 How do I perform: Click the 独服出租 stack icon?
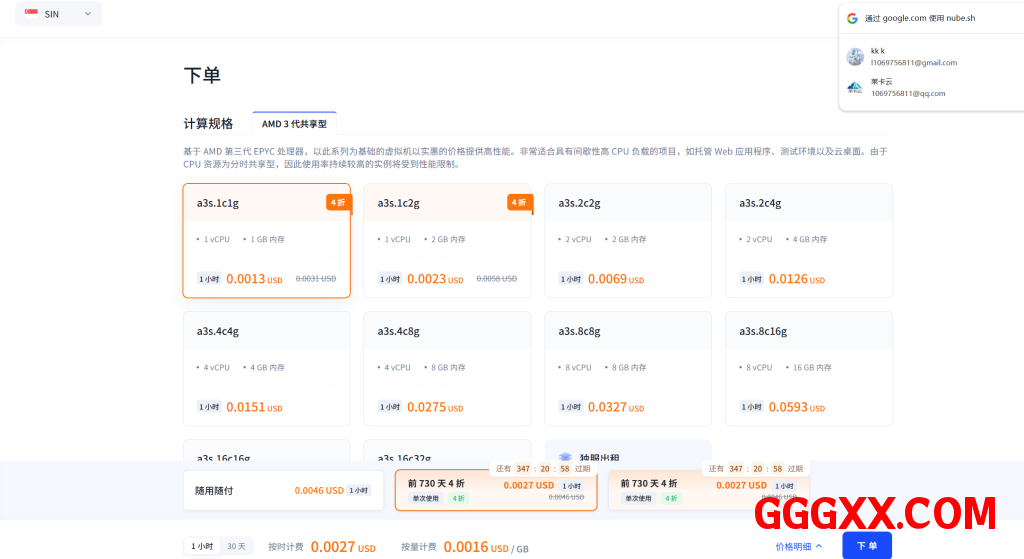[565, 457]
